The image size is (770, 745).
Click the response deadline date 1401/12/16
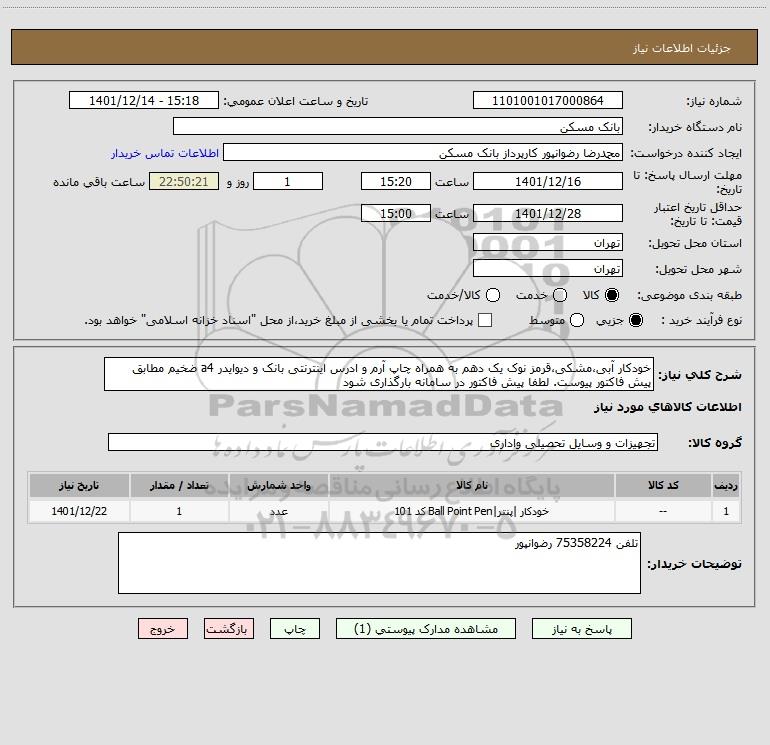pyautogui.click(x=548, y=181)
